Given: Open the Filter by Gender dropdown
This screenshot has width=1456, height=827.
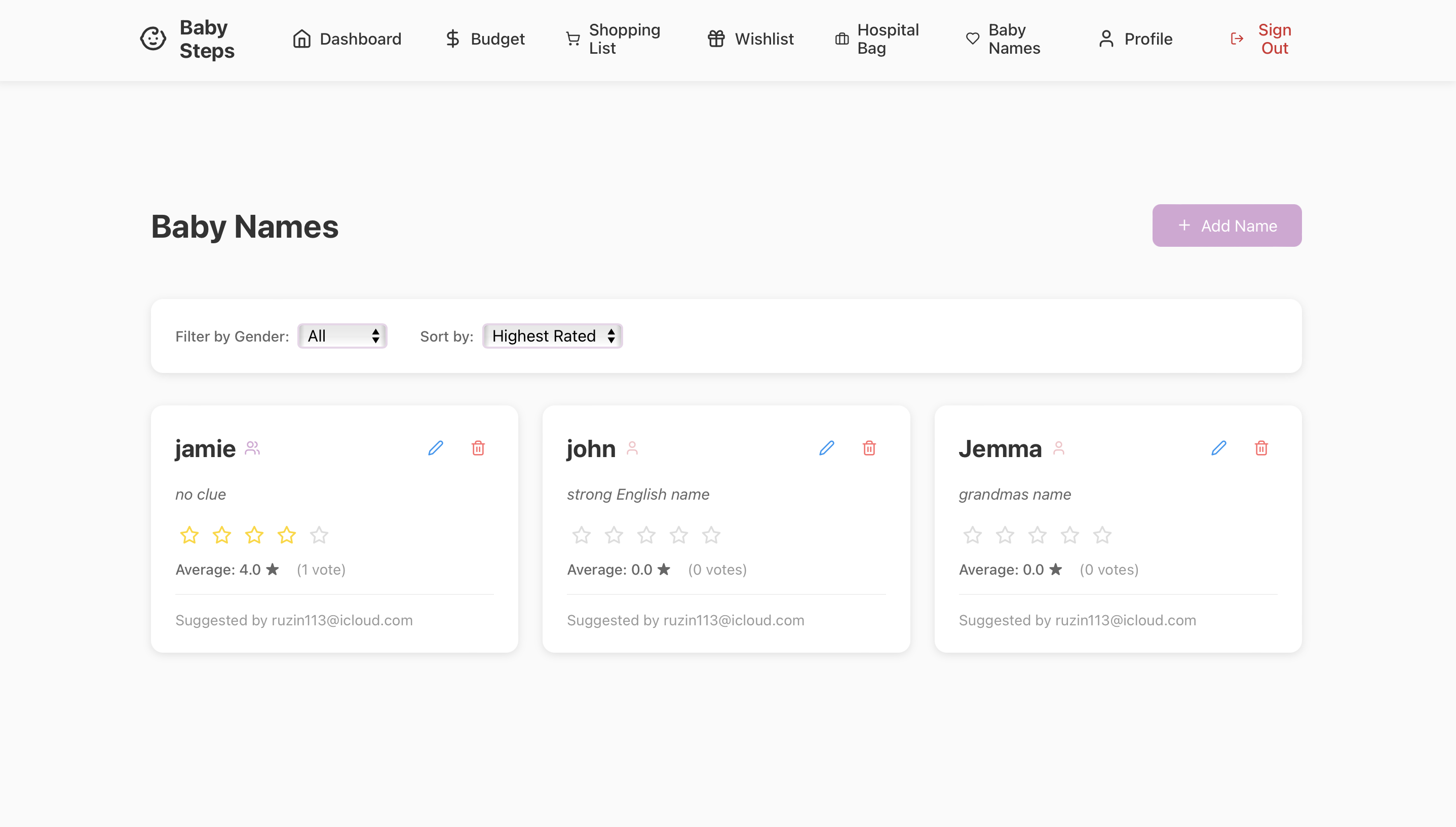Looking at the screenshot, I should [x=342, y=335].
